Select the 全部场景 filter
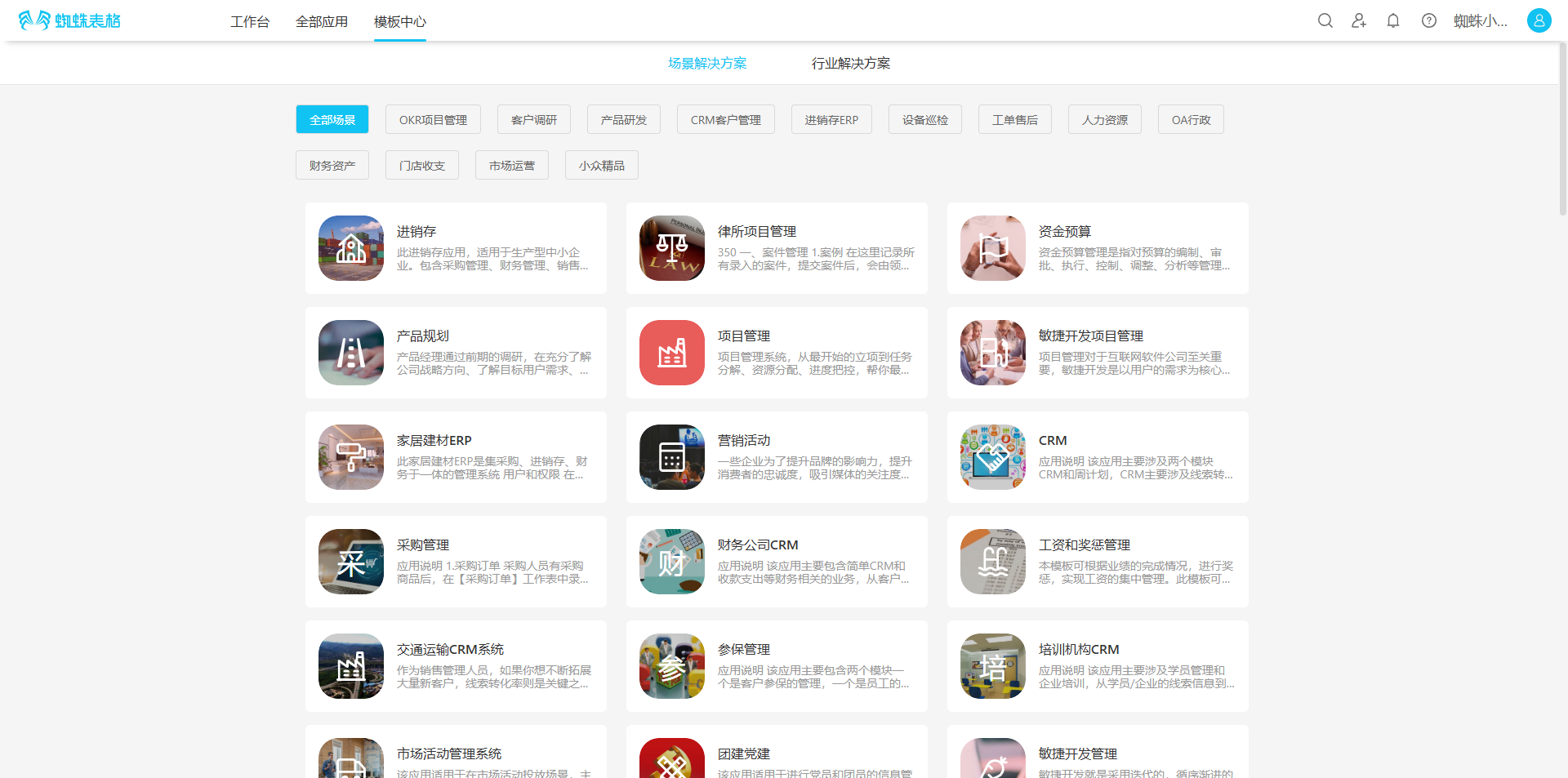This screenshot has width=1568, height=778. (x=332, y=119)
